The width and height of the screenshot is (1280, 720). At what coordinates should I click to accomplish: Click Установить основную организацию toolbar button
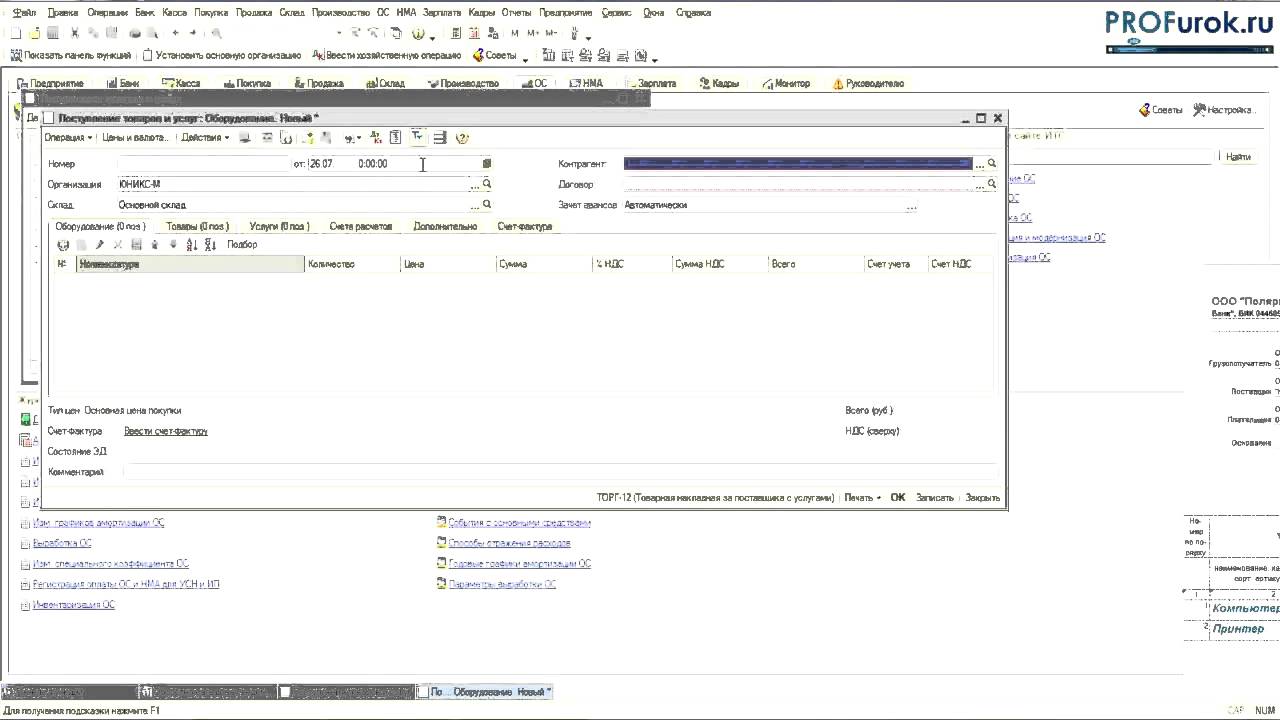pos(222,56)
